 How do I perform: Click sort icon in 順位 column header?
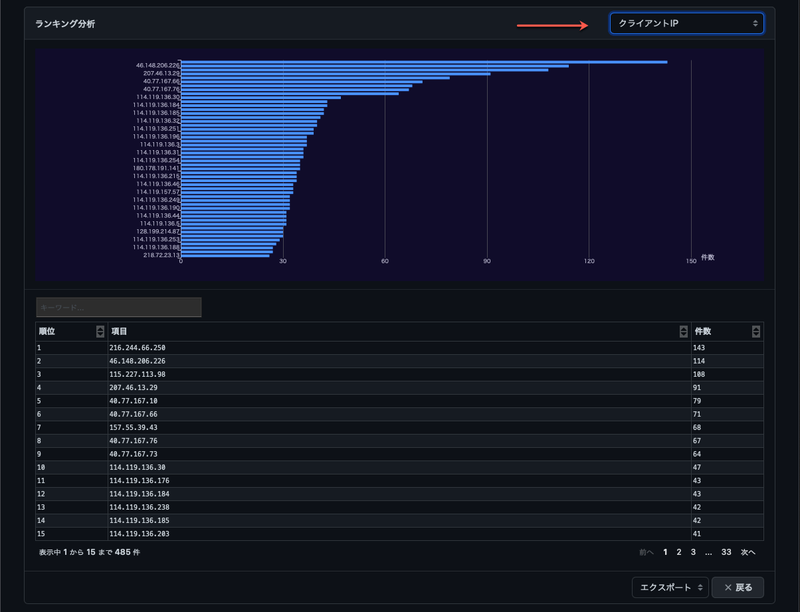click(x=100, y=331)
